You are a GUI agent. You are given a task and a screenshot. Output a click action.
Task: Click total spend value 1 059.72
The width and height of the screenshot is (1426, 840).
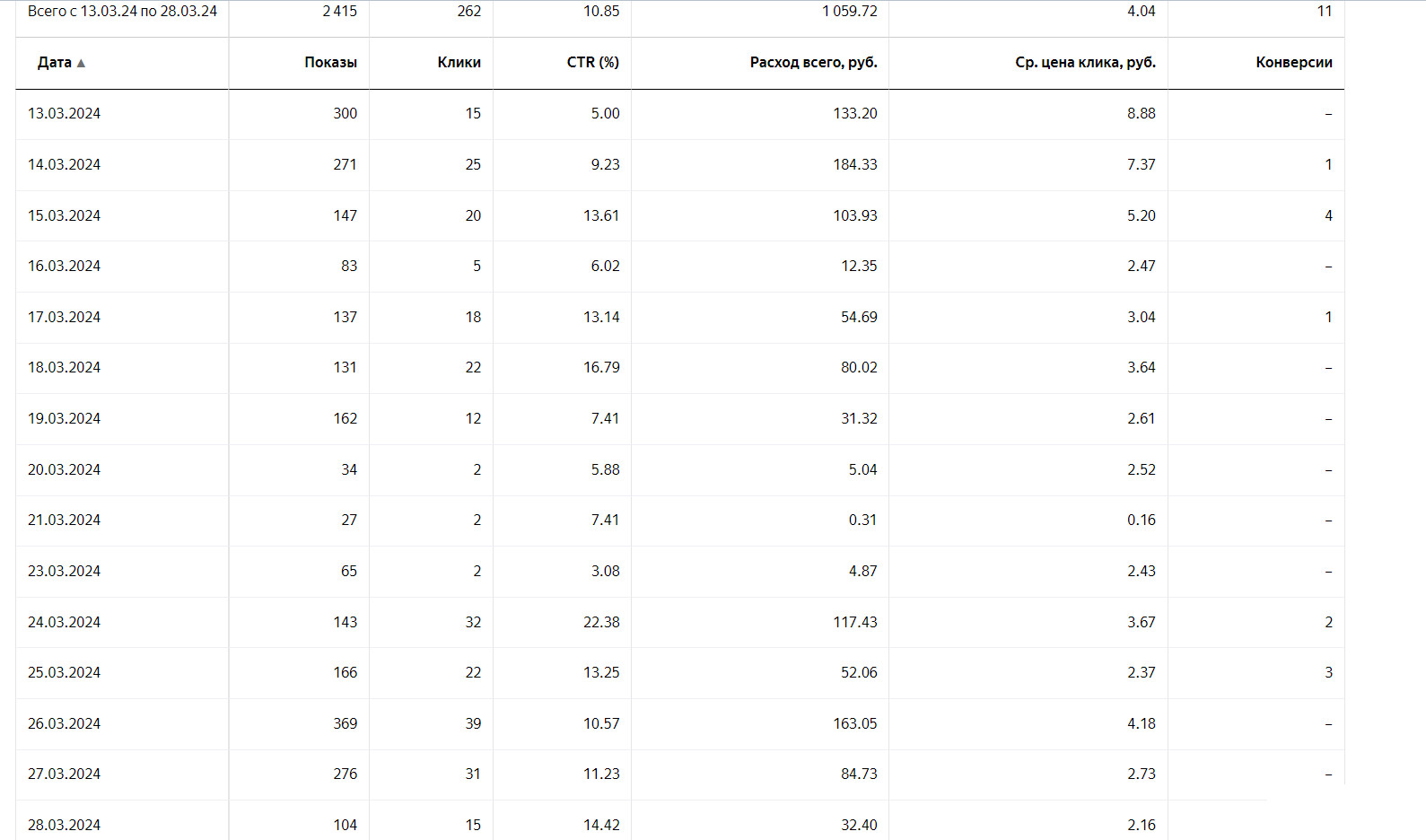(x=849, y=11)
